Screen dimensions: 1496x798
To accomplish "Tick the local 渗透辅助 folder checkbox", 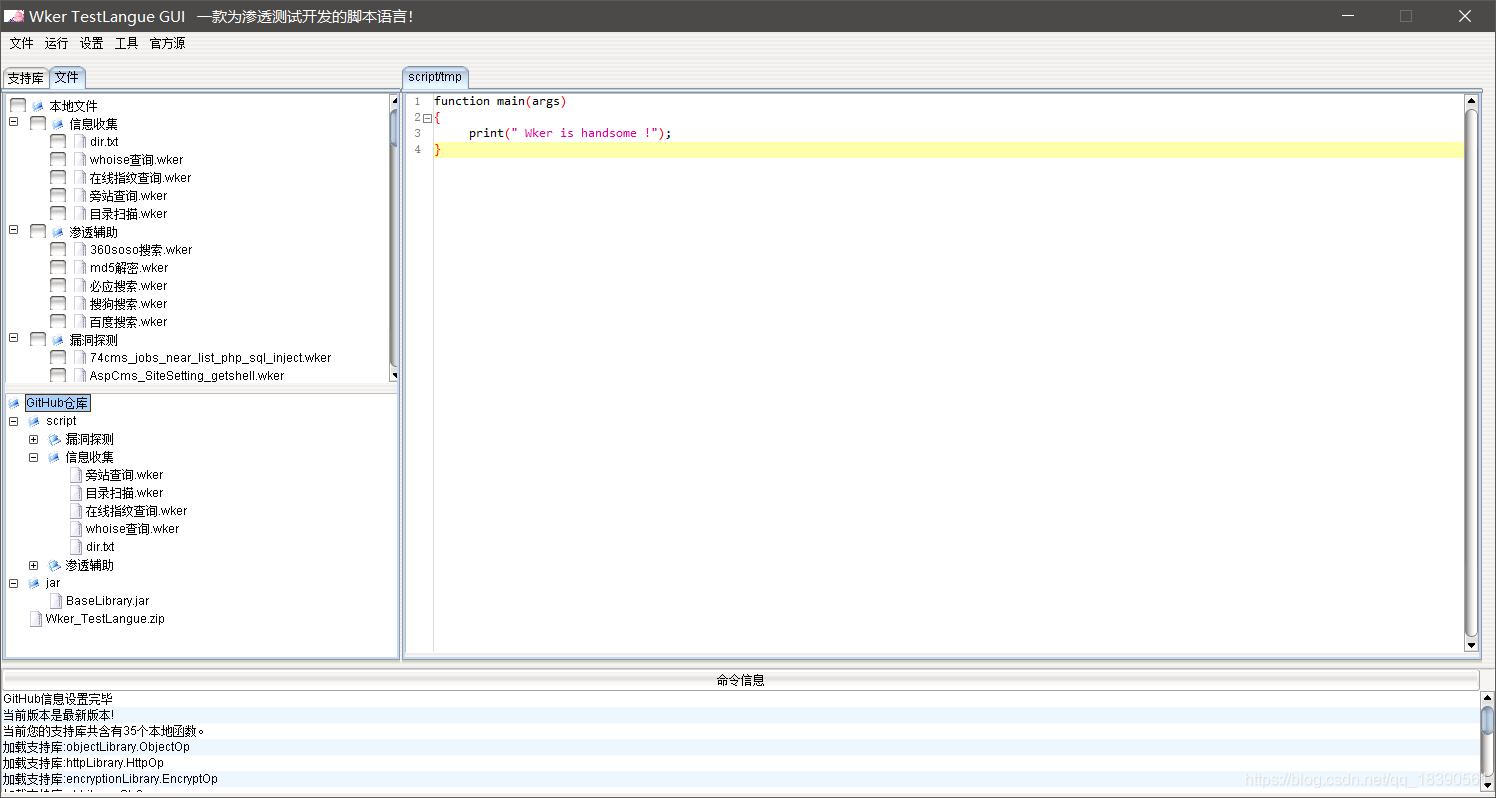I will [x=38, y=231].
